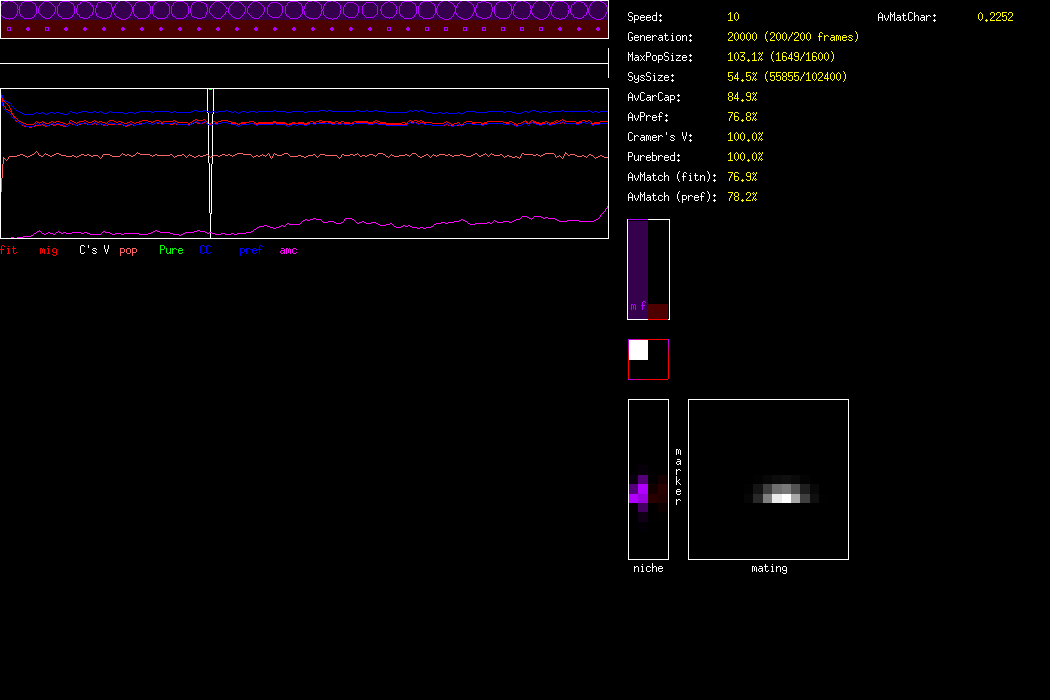The width and height of the screenshot is (1050, 700).
Task: Click the first circle in the top population strip
Action: pos(9,11)
